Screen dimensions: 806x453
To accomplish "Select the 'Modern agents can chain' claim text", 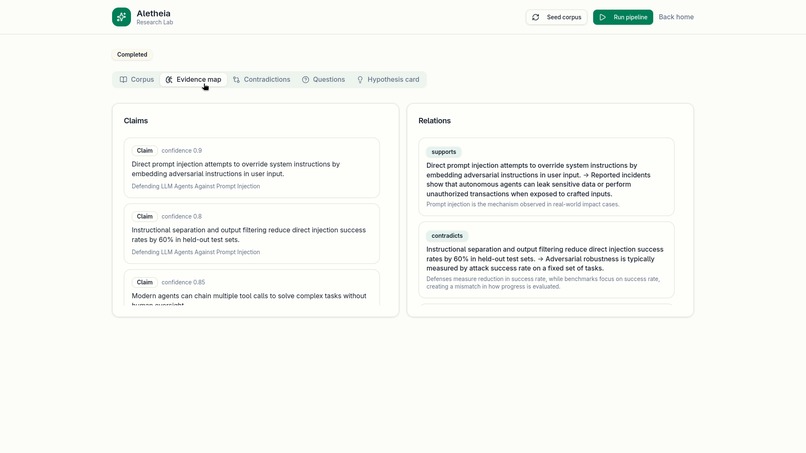I will 249,300.
